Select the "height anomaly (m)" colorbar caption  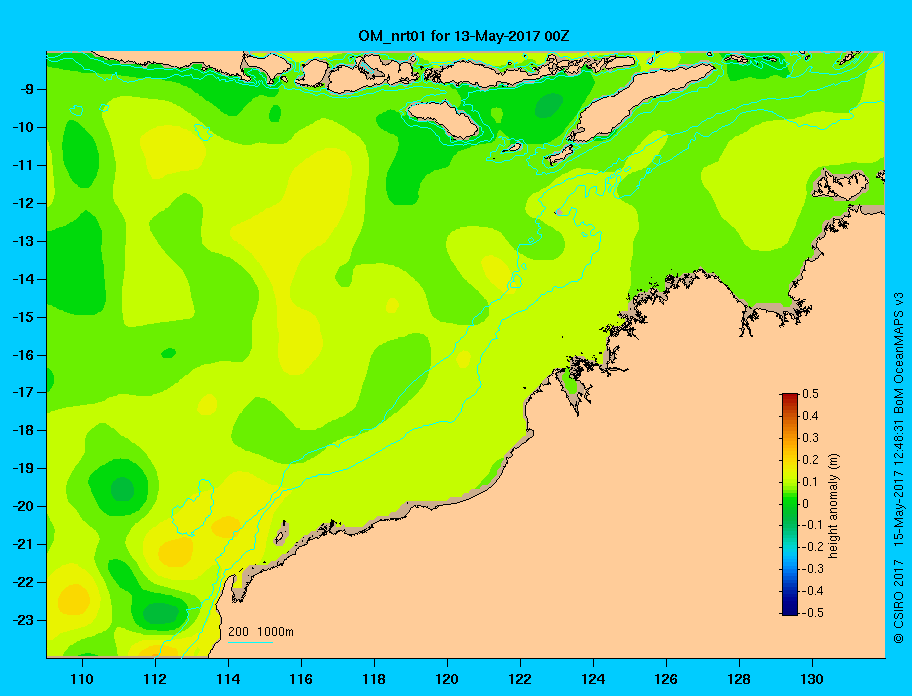(833, 506)
